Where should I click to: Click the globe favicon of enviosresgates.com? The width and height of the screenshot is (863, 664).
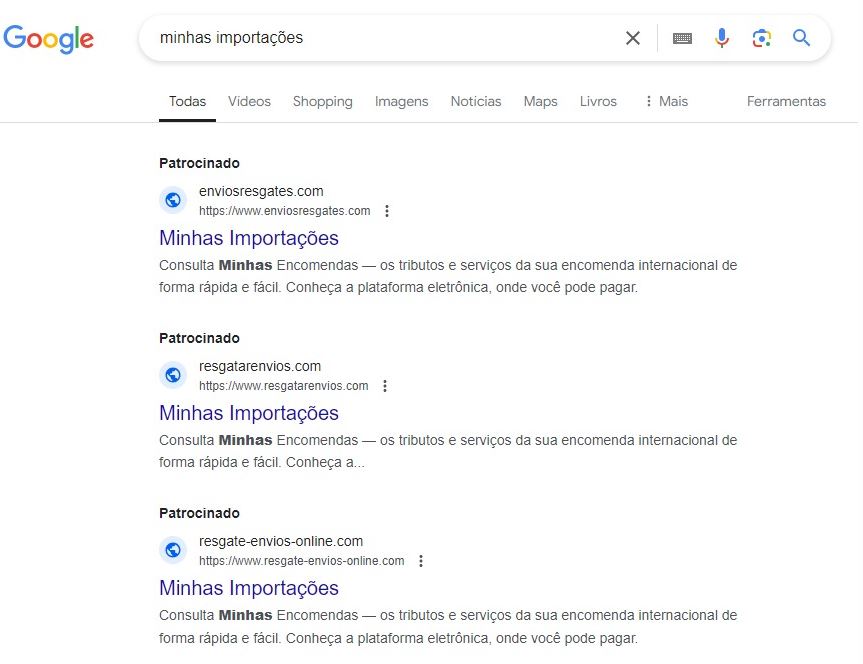173,200
